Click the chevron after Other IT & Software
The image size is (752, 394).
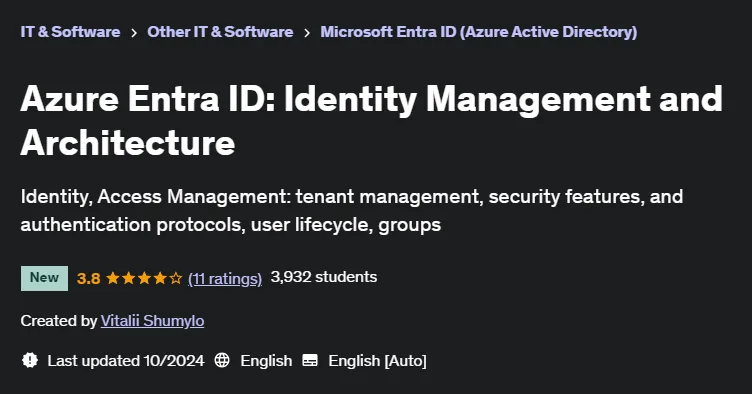307,33
